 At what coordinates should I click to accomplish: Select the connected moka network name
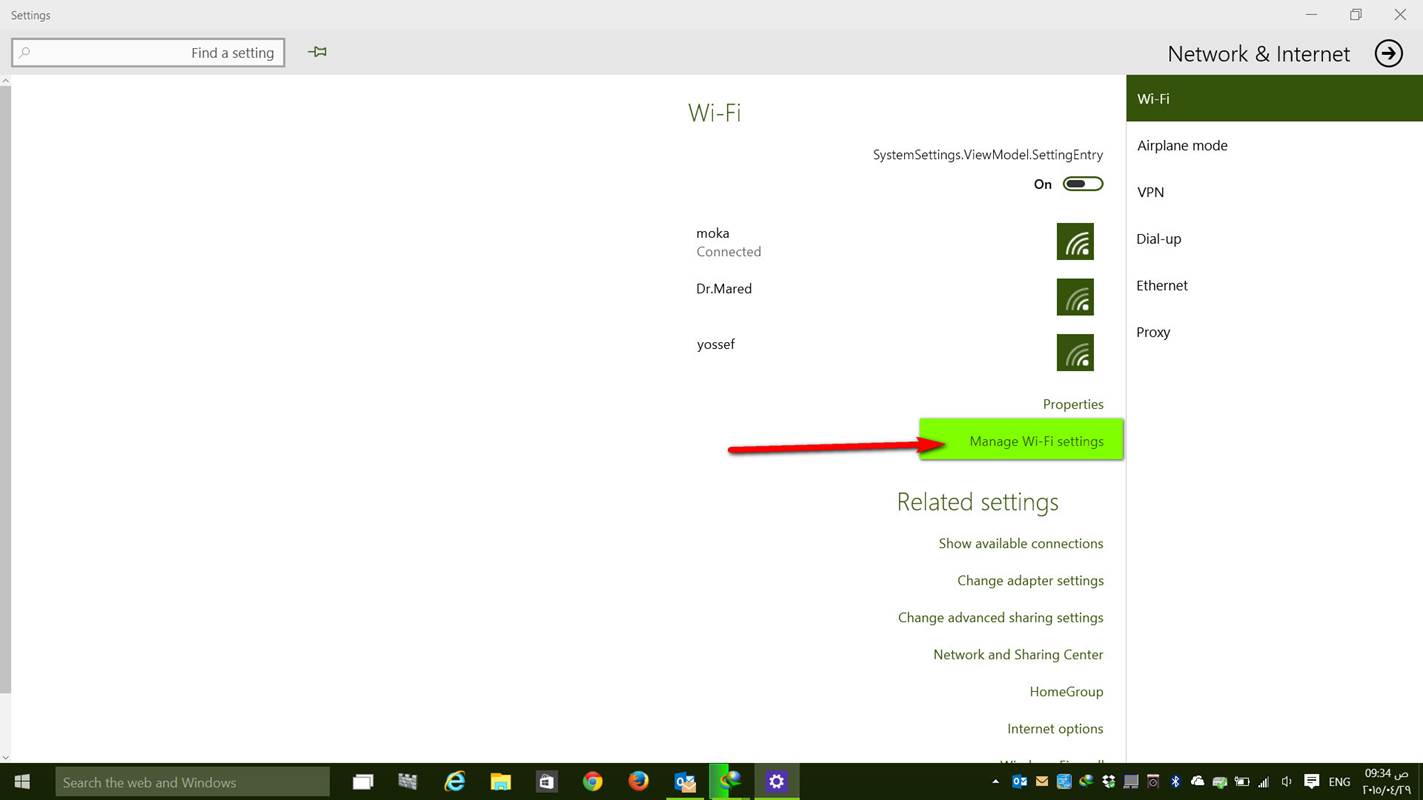click(x=713, y=233)
